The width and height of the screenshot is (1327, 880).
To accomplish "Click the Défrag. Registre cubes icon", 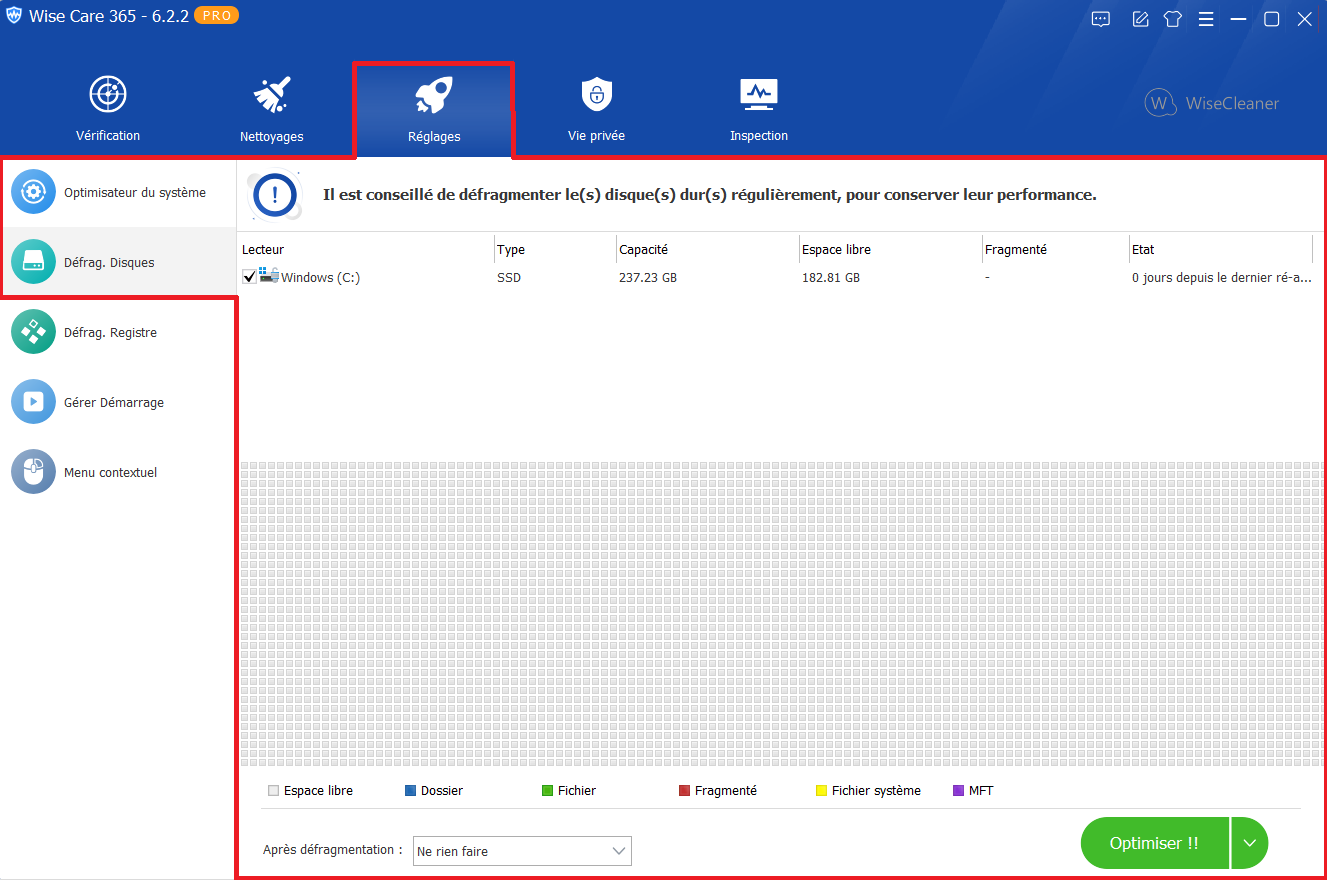I will (34, 332).
